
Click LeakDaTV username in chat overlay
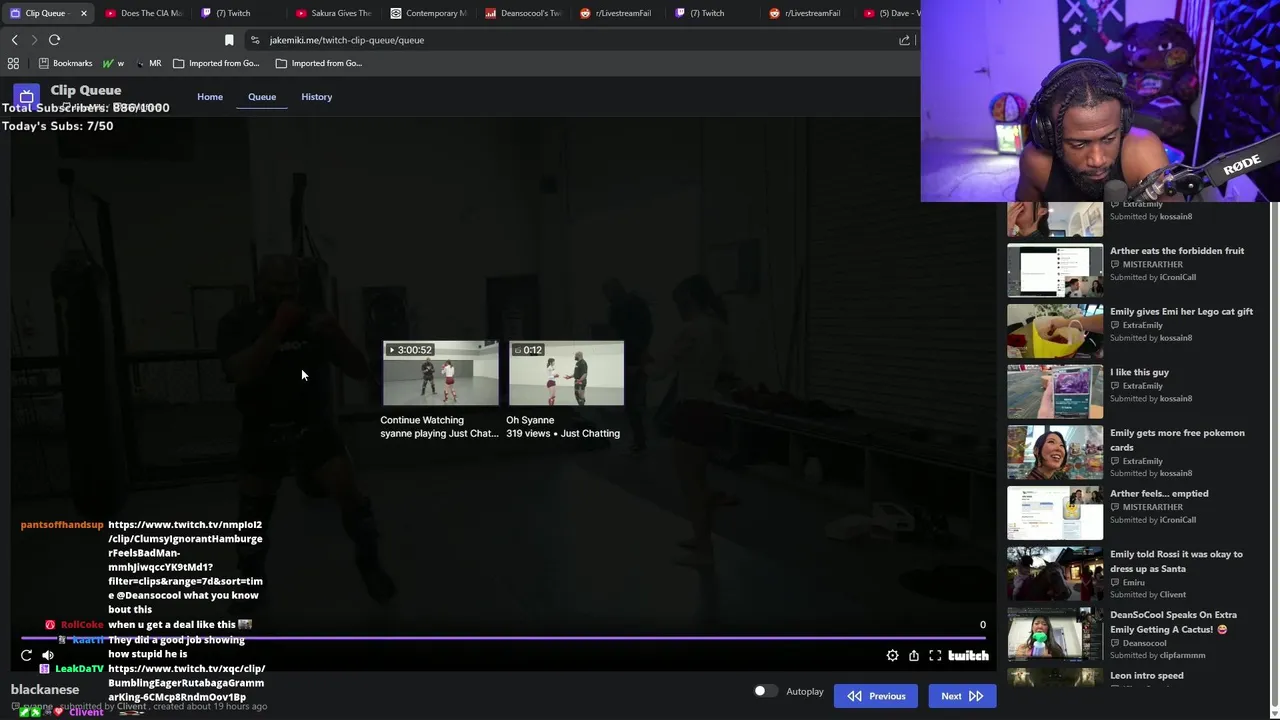point(79,669)
